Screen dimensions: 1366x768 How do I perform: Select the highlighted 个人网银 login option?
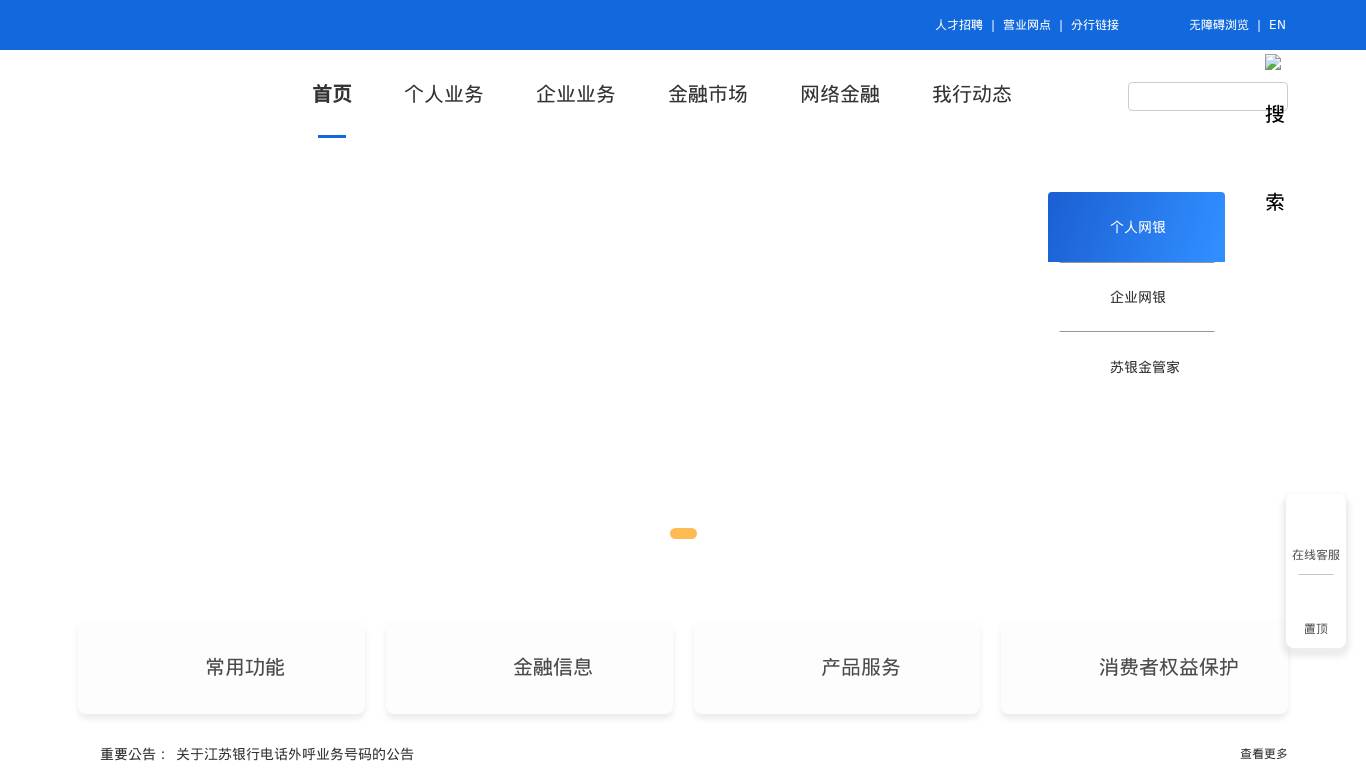(1137, 227)
